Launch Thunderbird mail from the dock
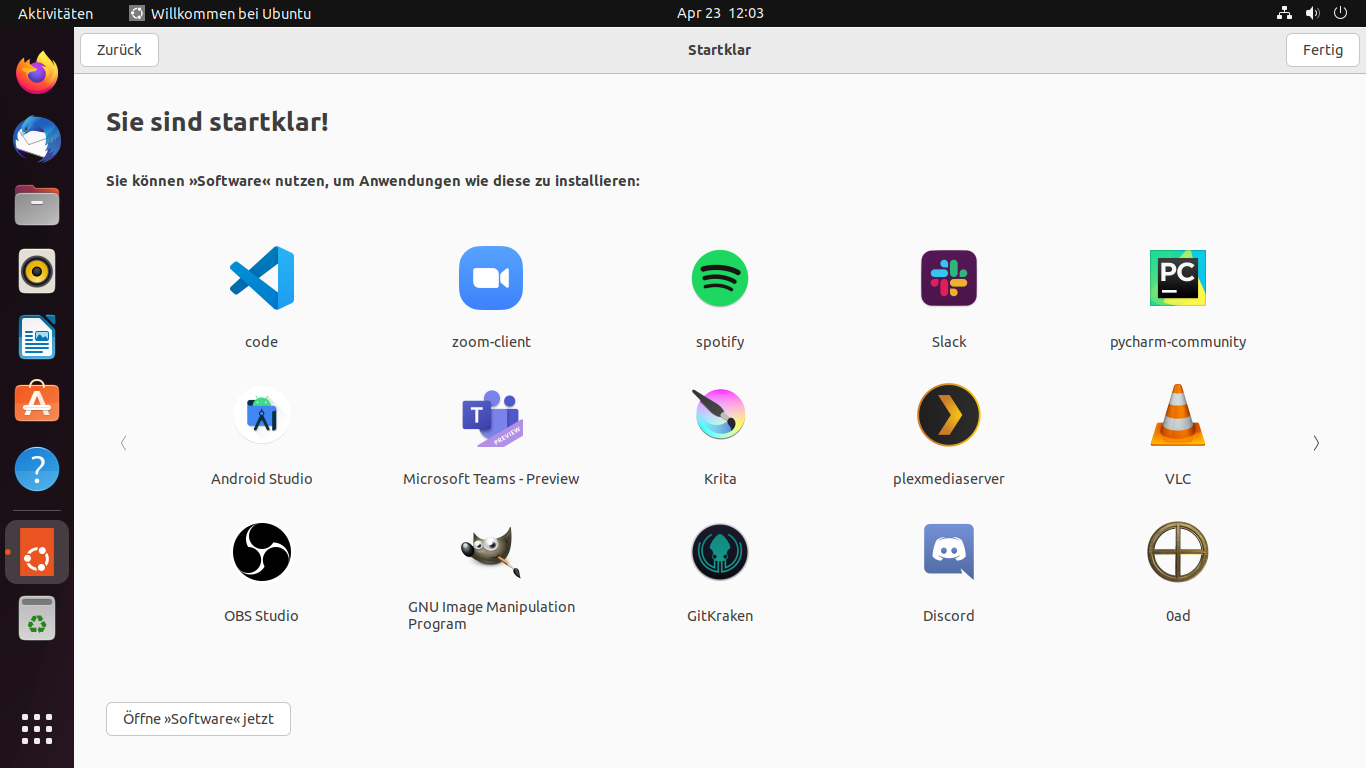The width and height of the screenshot is (1366, 768). click(x=37, y=139)
